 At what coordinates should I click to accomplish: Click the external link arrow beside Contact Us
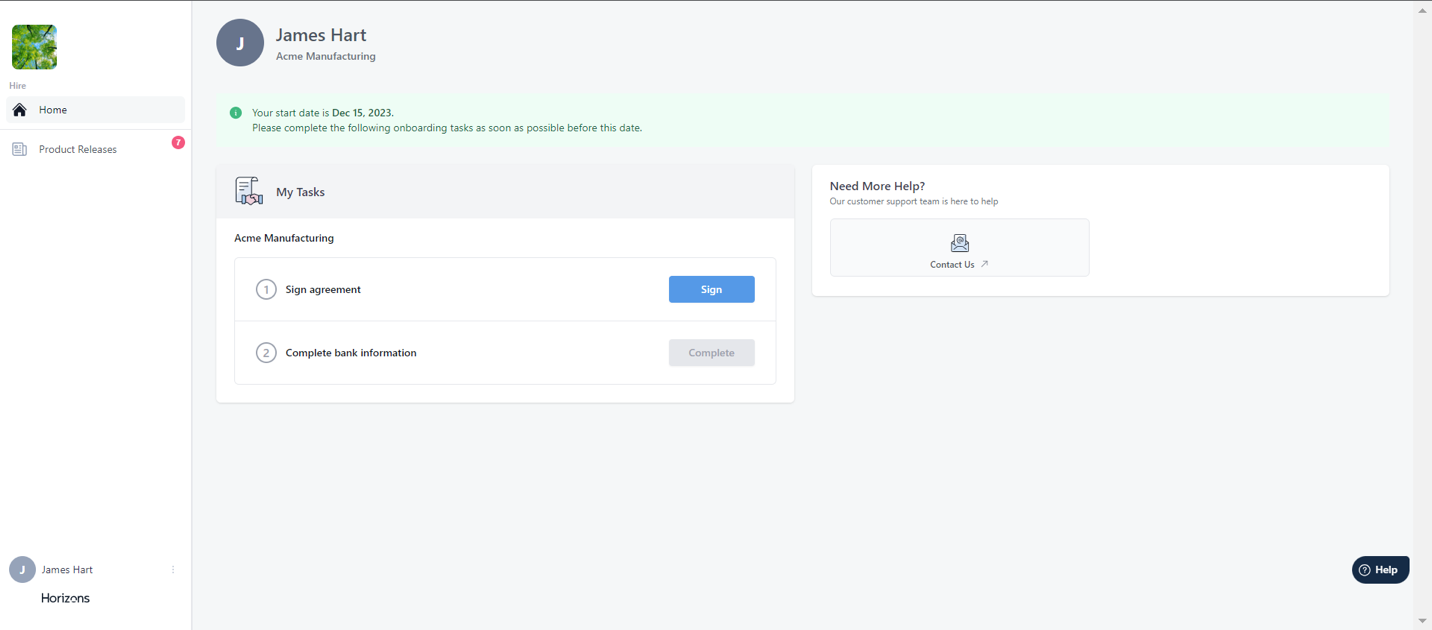(984, 264)
